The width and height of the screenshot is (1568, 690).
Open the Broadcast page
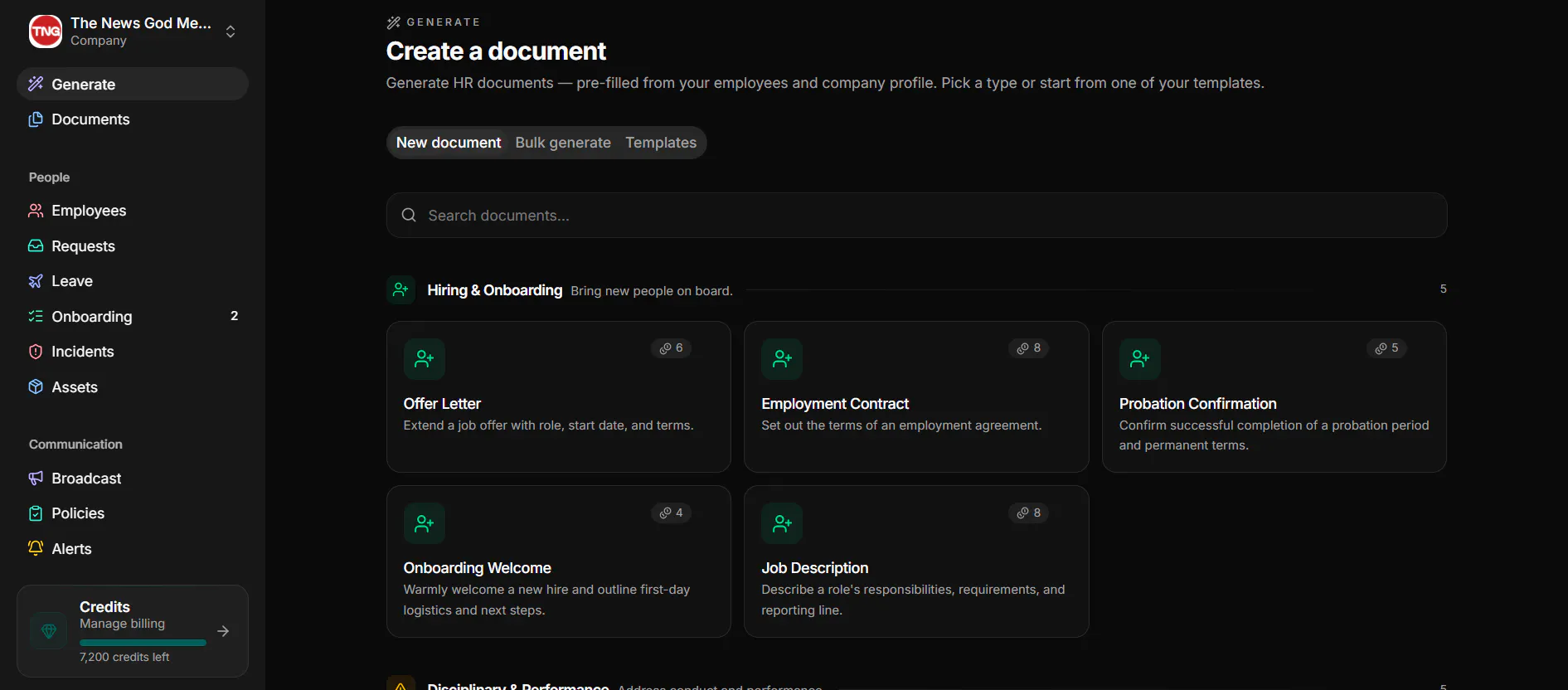[133, 479]
